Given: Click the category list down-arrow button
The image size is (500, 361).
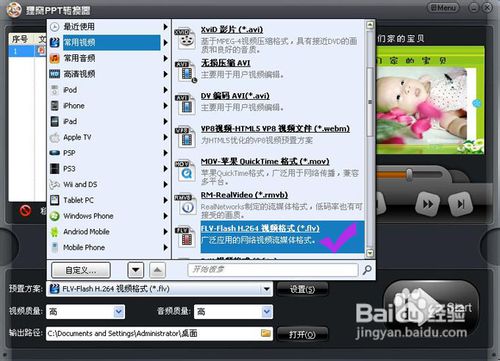Looking at the screenshot, I should coord(136,270).
